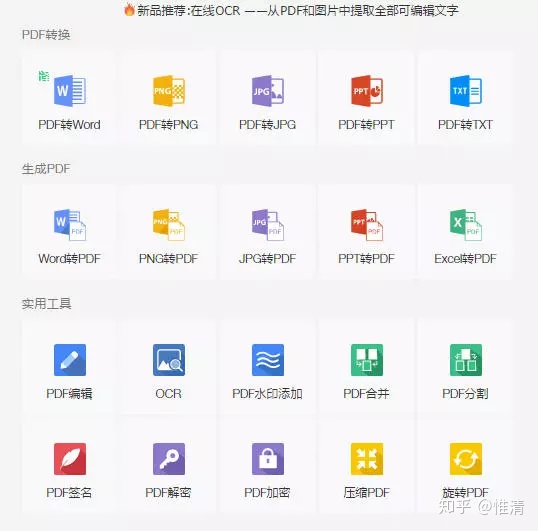538x531 pixels.
Task: Select the PDF水印添加 watermark icon
Action: [268, 360]
